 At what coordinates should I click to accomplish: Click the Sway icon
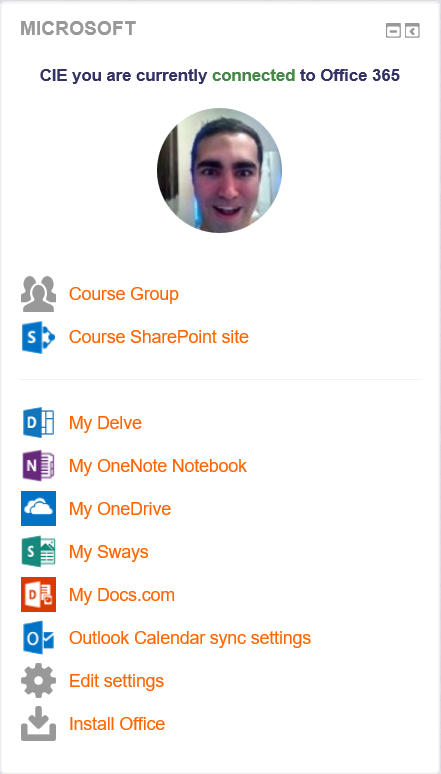[x=38, y=551]
